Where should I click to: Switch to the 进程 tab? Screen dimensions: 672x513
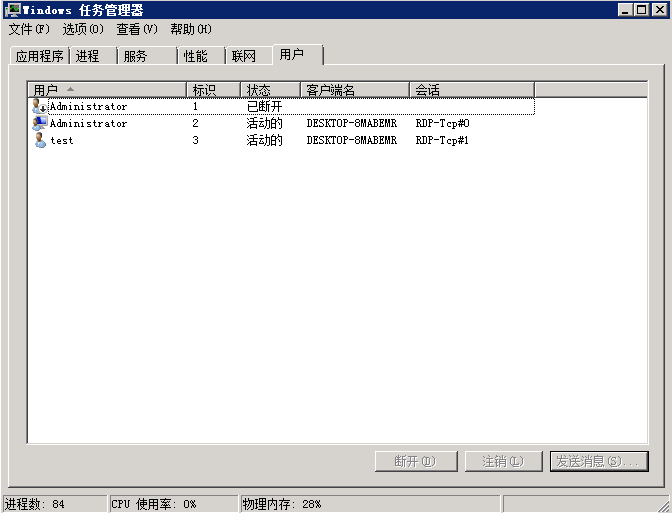coord(93,56)
